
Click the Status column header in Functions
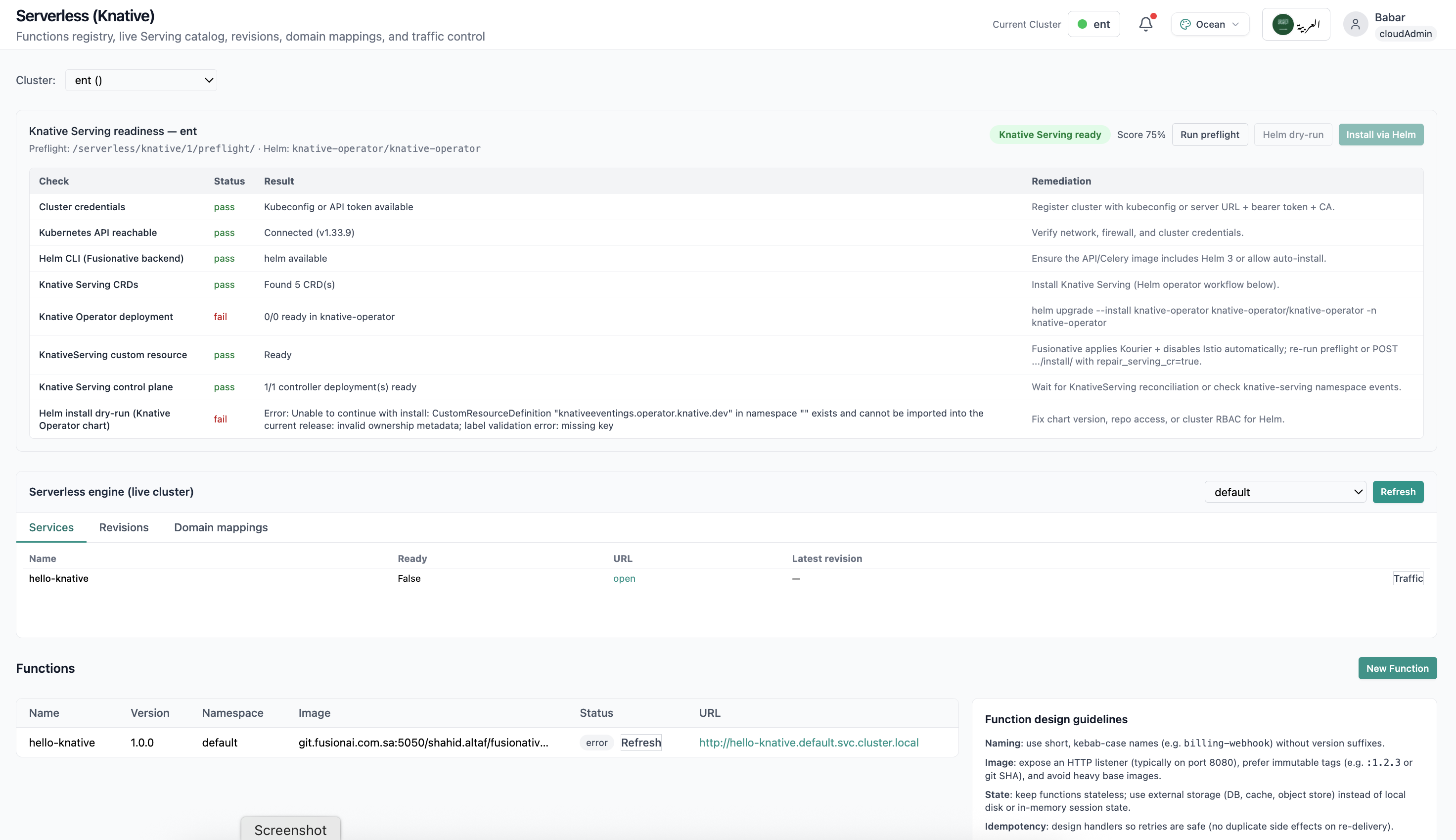click(x=596, y=713)
